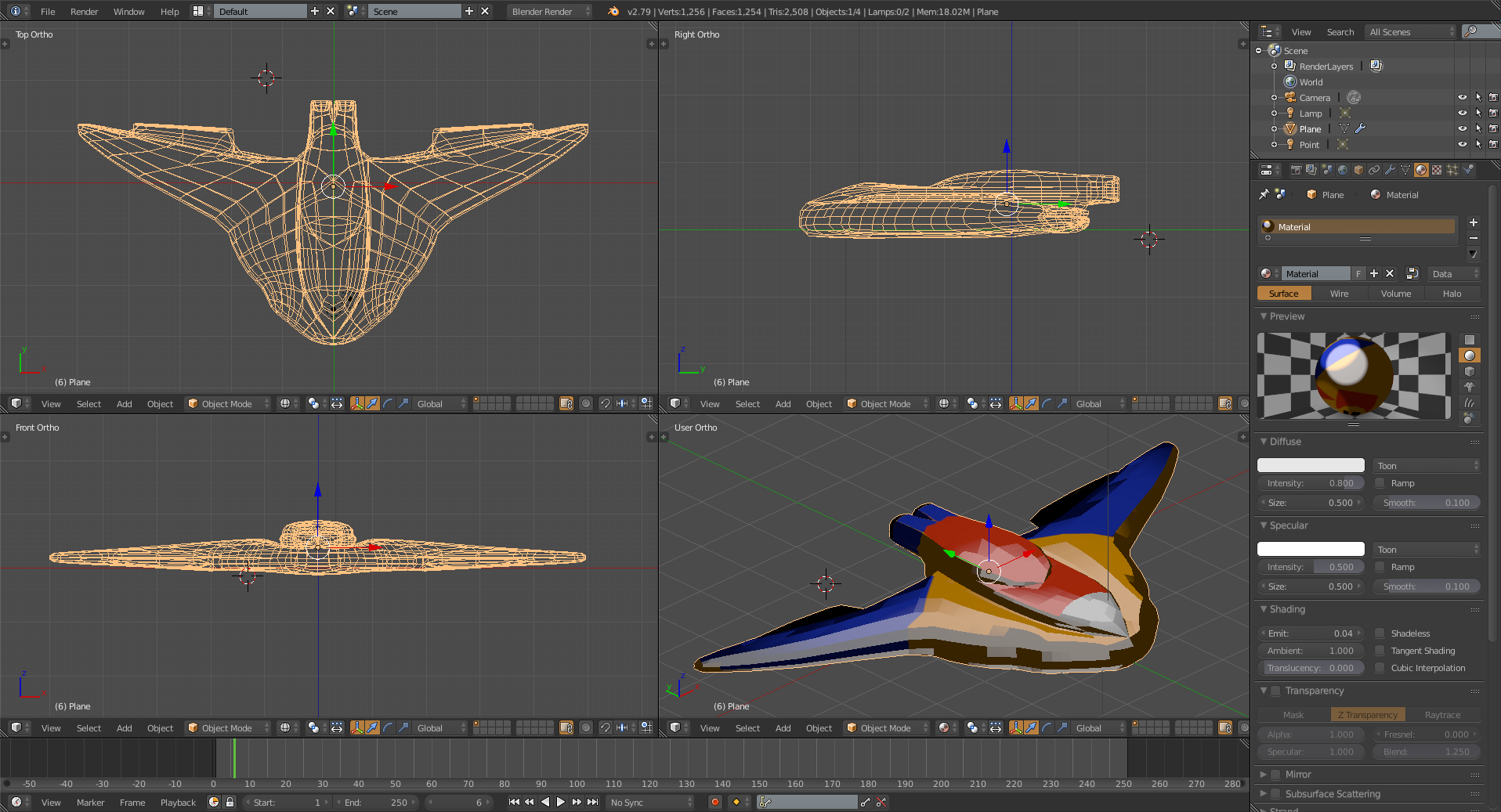The width and height of the screenshot is (1501, 812).
Task: Click the specular color swatch
Action: (1311, 549)
